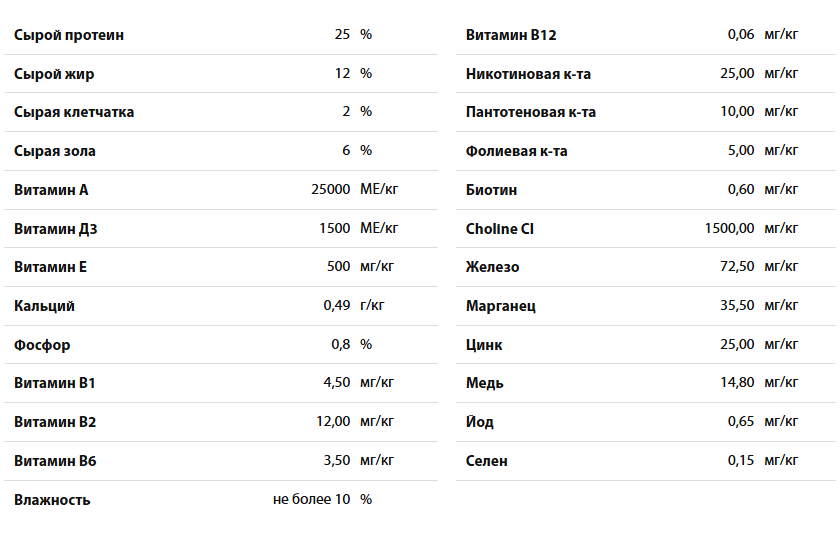Select the Сырой жир row label
The height and width of the screenshot is (539, 840).
(x=54, y=74)
